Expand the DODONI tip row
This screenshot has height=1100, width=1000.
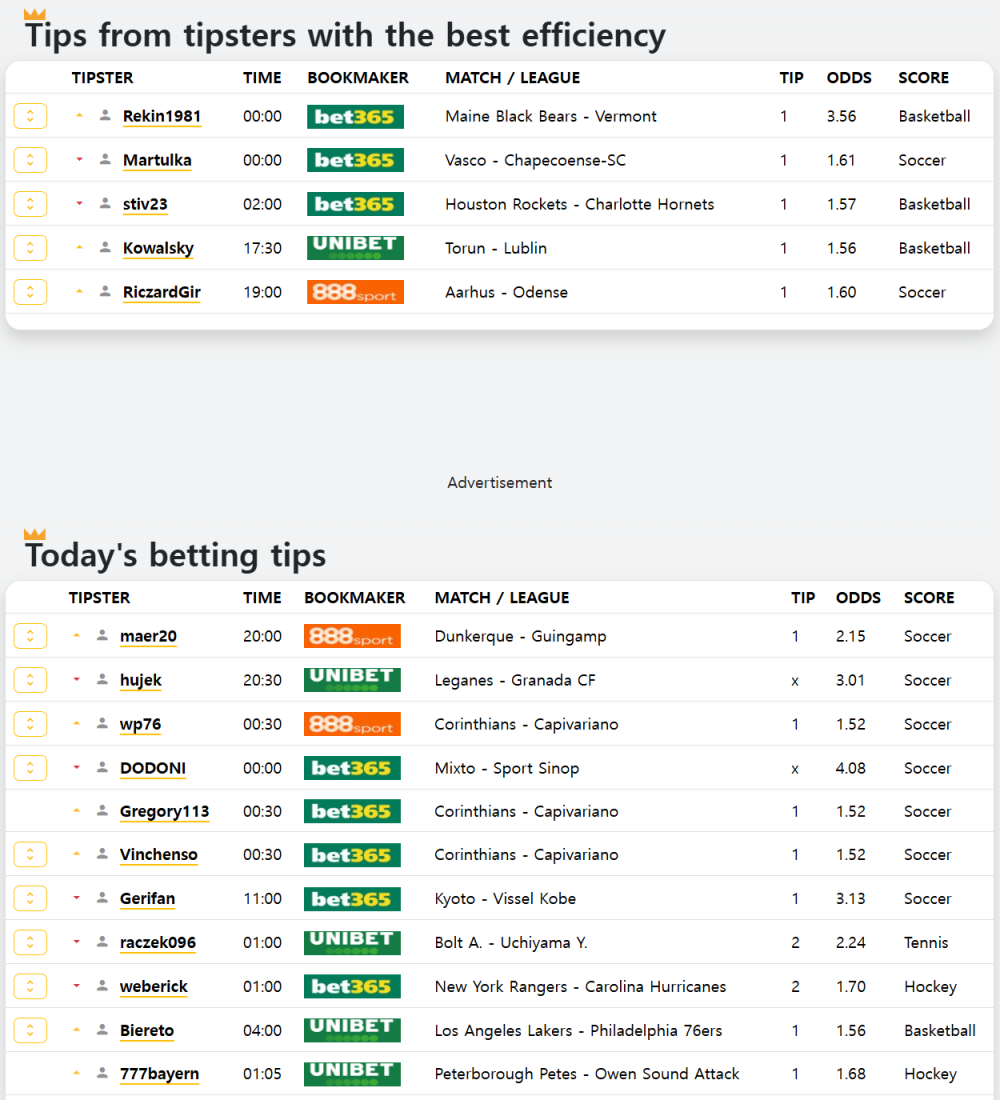30,768
